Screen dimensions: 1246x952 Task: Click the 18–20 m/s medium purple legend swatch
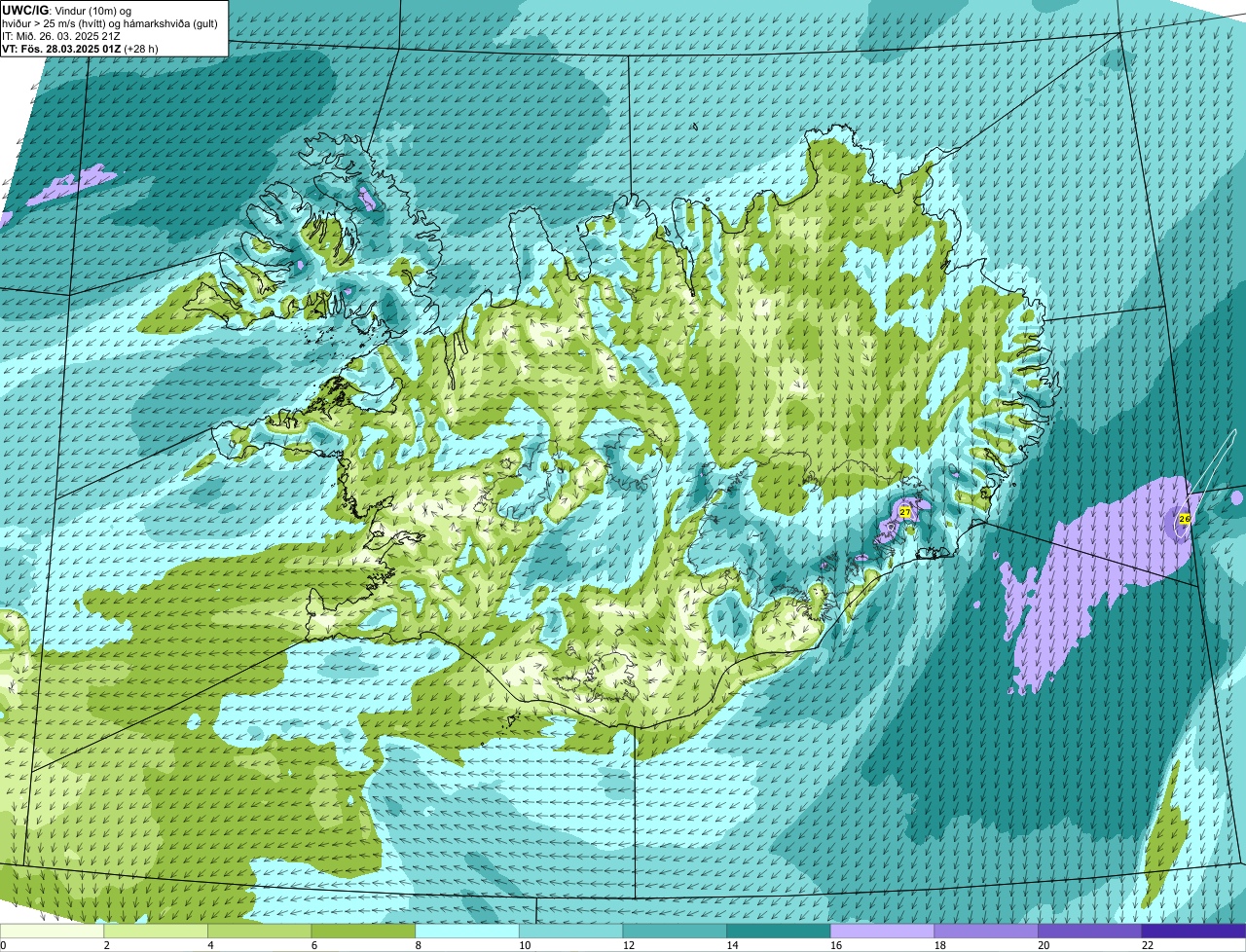pos(986,931)
